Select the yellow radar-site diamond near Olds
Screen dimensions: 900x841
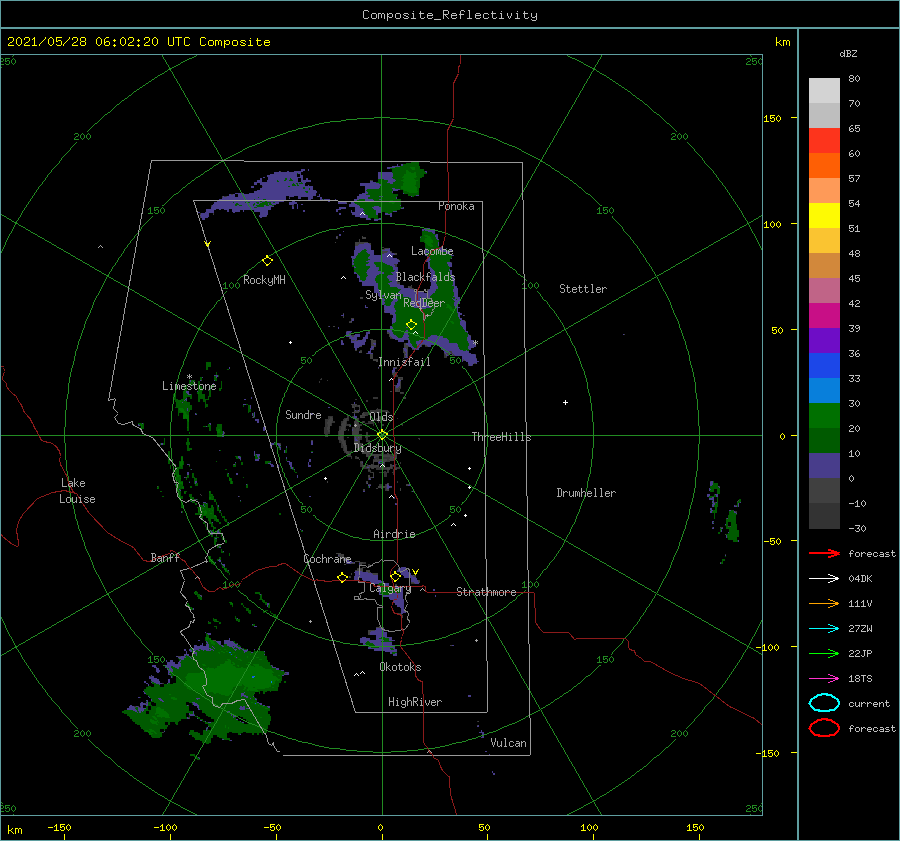382,435
